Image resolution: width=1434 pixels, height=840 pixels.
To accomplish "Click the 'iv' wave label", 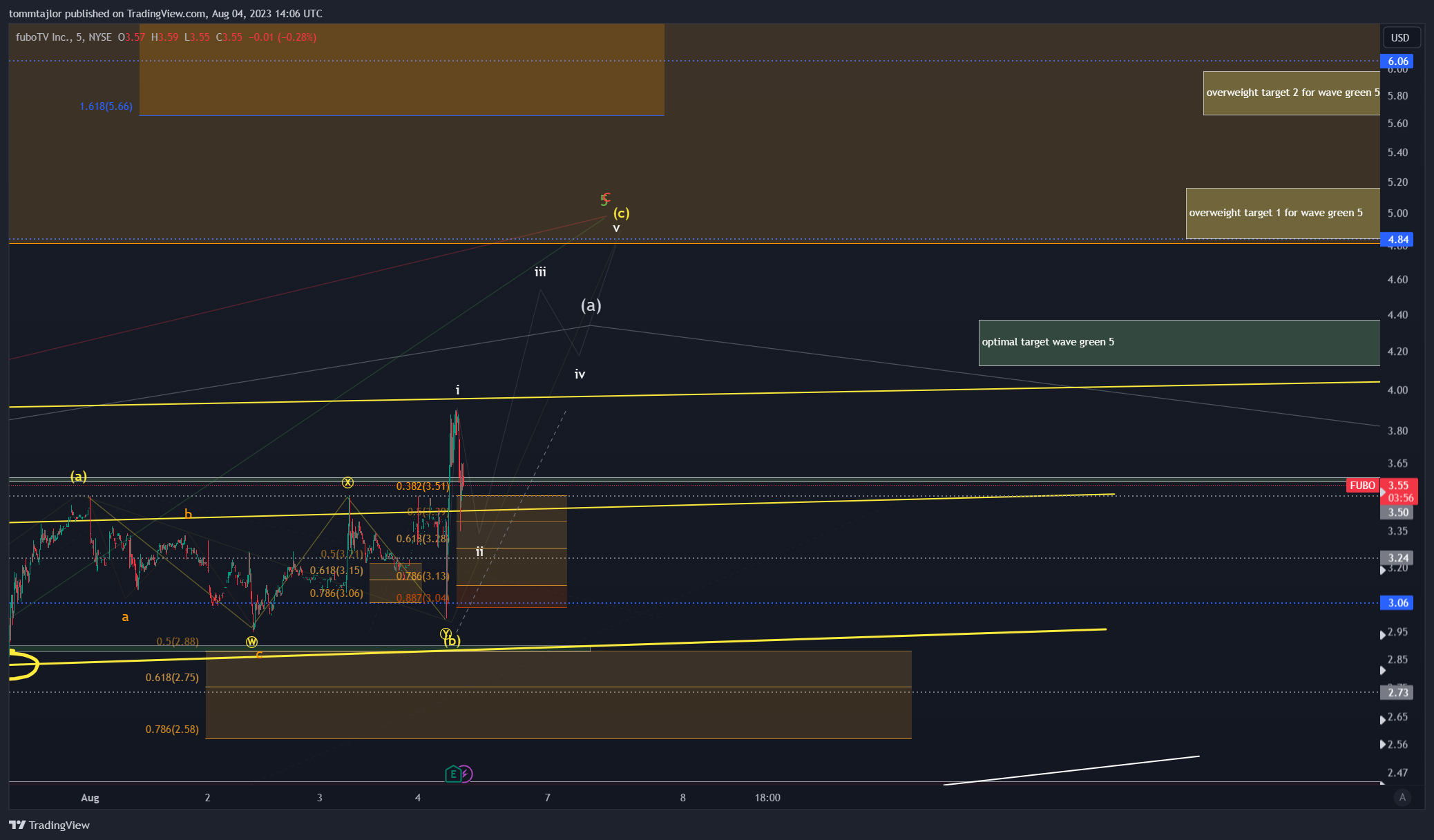I will tap(580, 374).
